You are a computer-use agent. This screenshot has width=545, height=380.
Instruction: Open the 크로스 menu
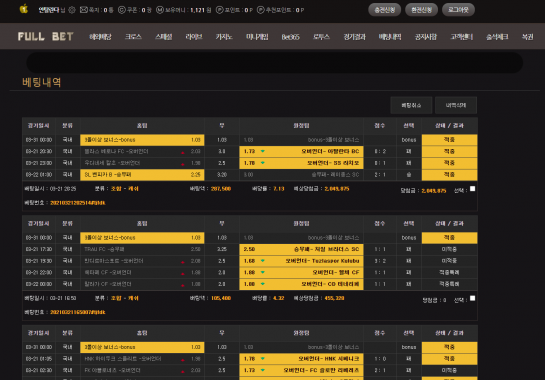[133, 37]
